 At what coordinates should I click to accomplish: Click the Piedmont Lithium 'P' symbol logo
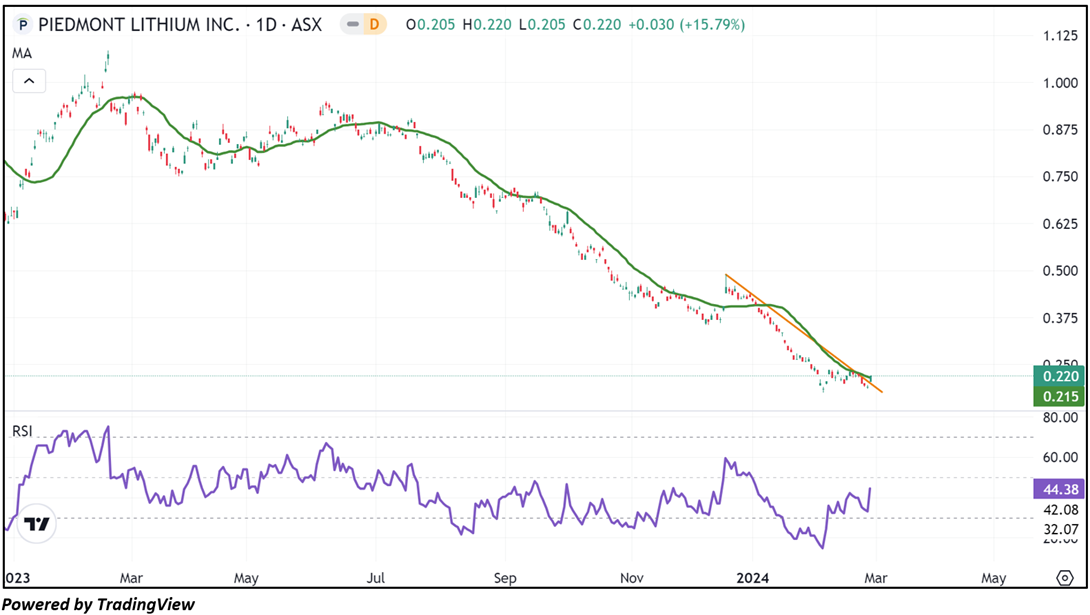(23, 25)
